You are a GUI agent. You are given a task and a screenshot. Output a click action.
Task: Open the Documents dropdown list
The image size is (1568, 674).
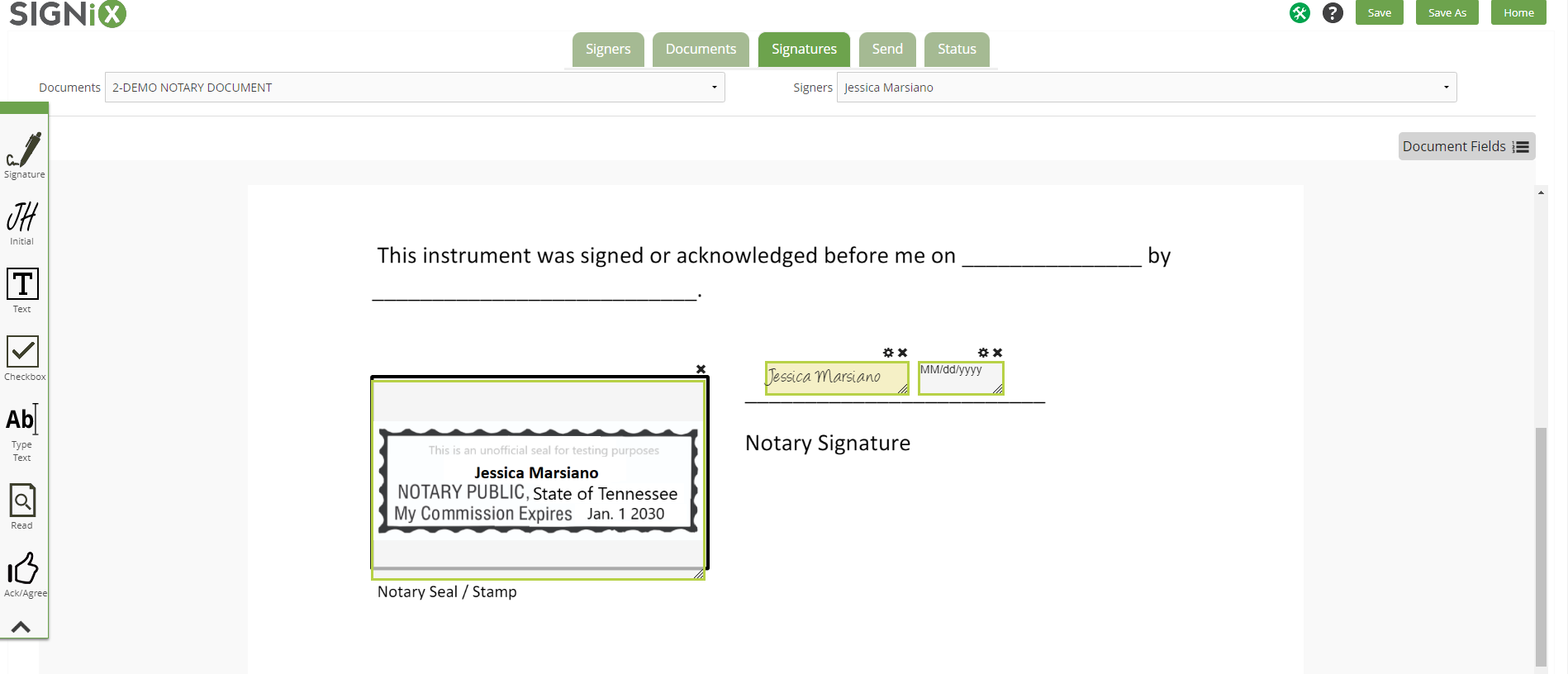[x=415, y=88]
